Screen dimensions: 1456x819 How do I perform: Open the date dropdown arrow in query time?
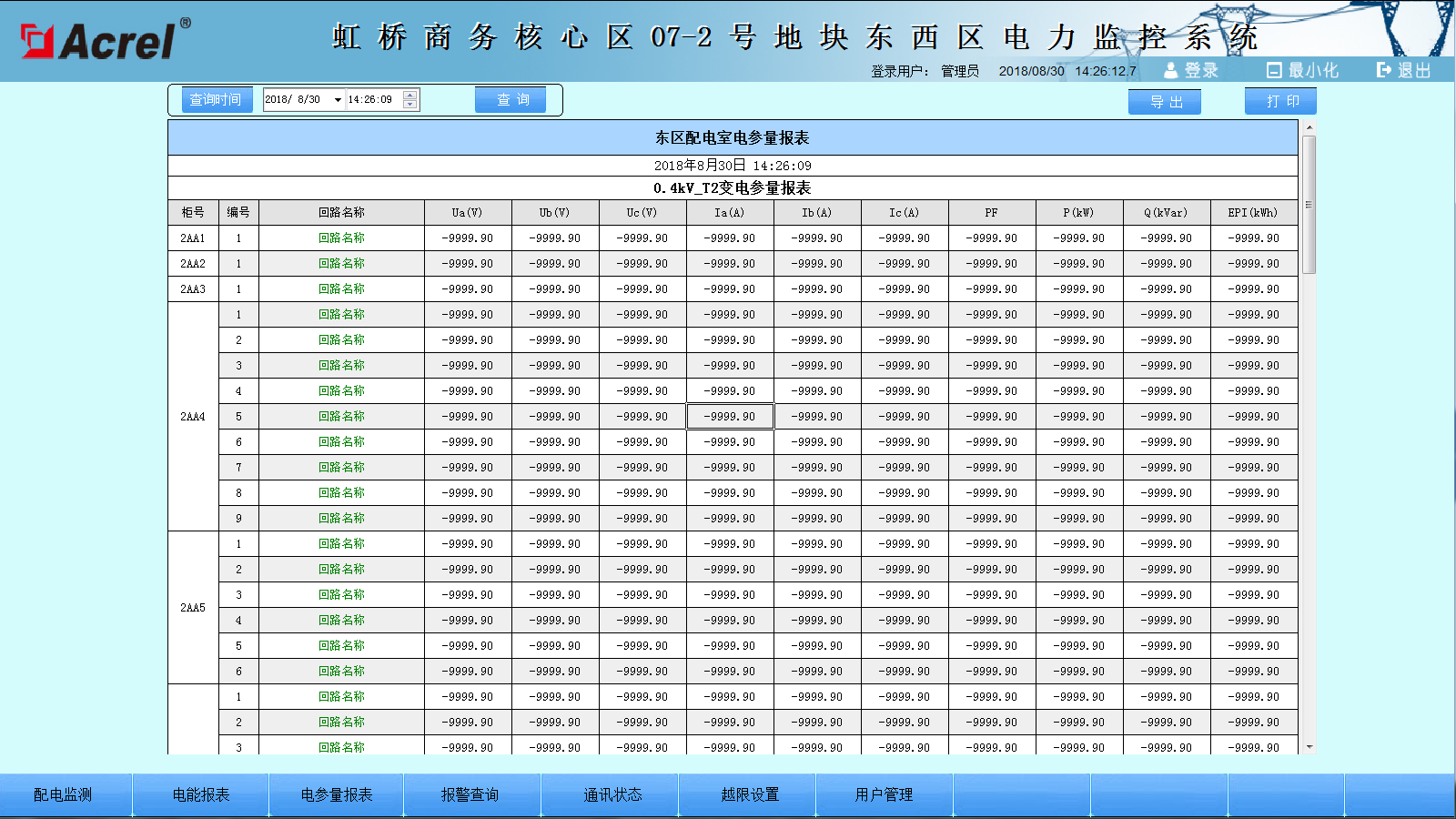point(338,100)
